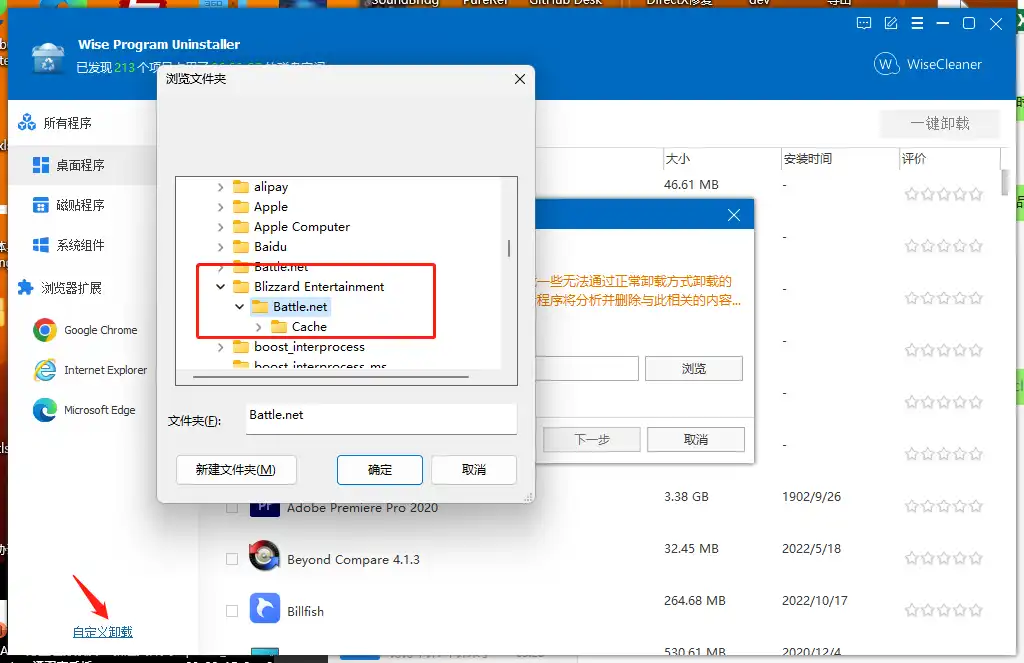Click the 自定义卸载 link

point(103,632)
